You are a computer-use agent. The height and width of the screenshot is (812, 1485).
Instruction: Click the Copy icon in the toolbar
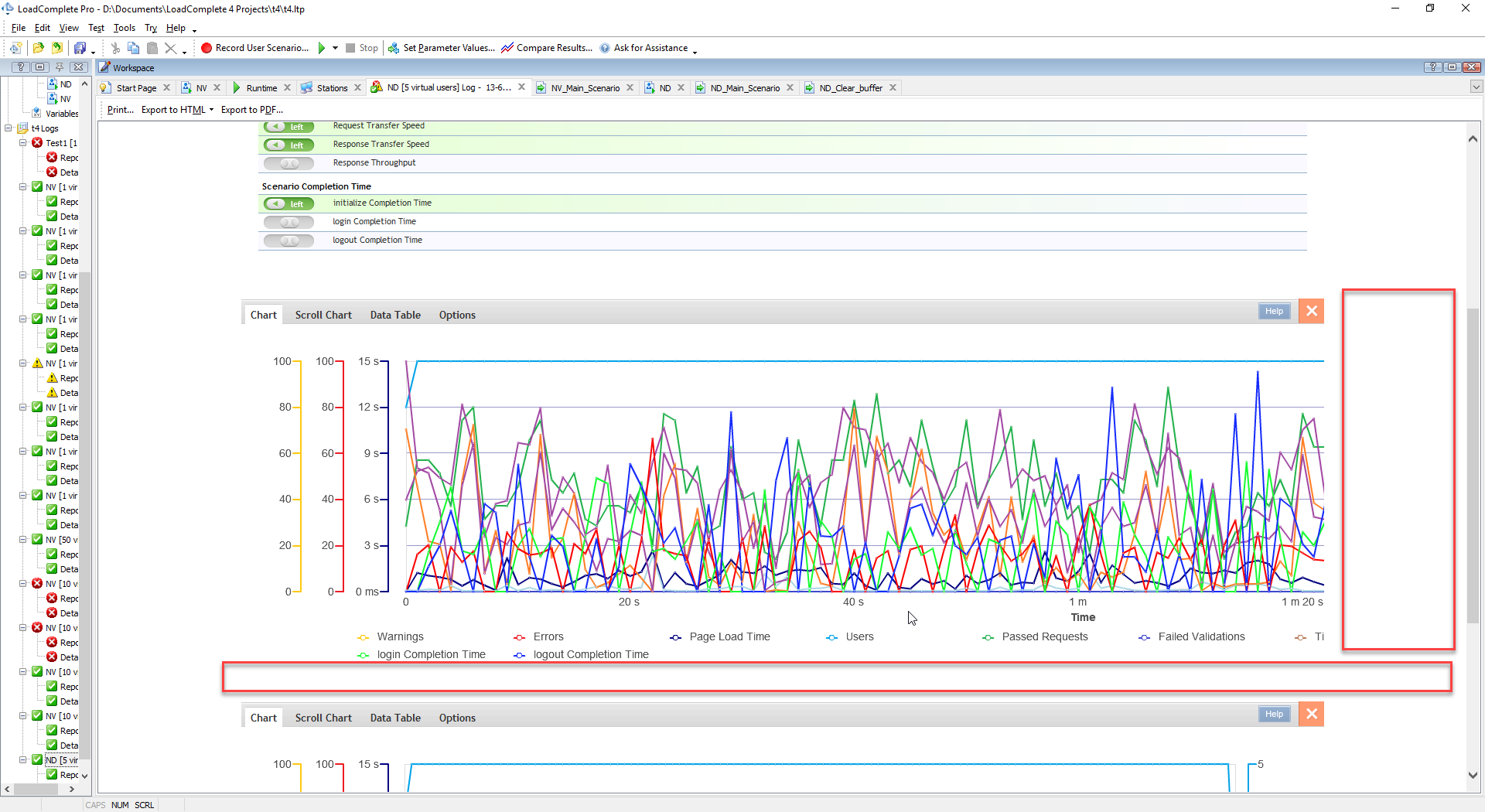(133, 48)
